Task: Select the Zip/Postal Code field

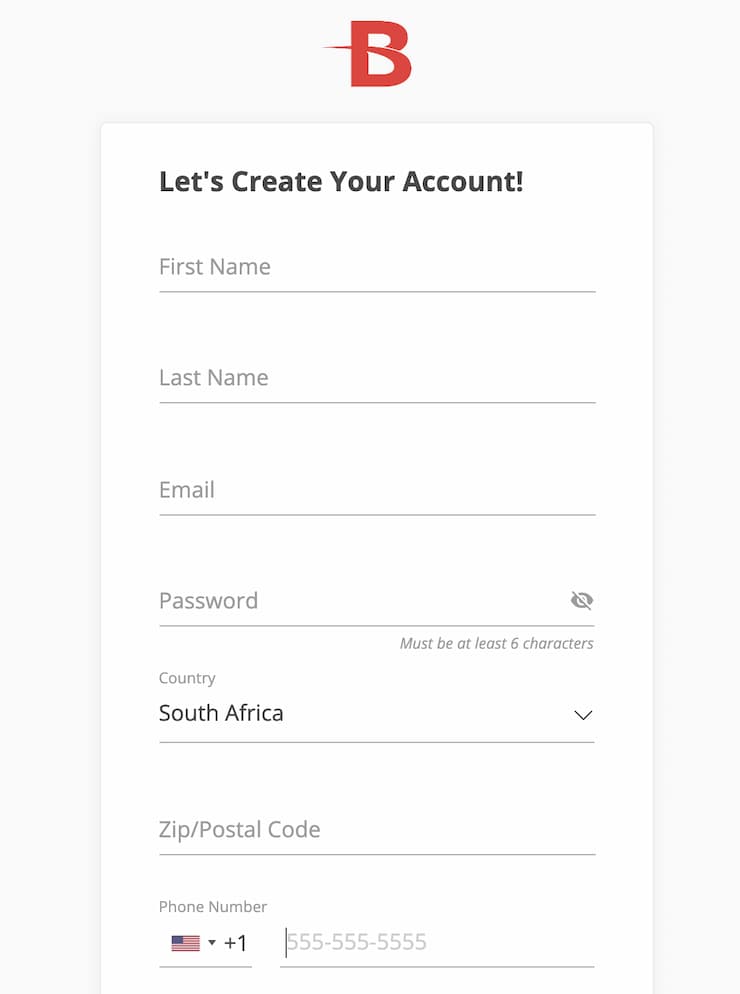Action: (x=377, y=830)
